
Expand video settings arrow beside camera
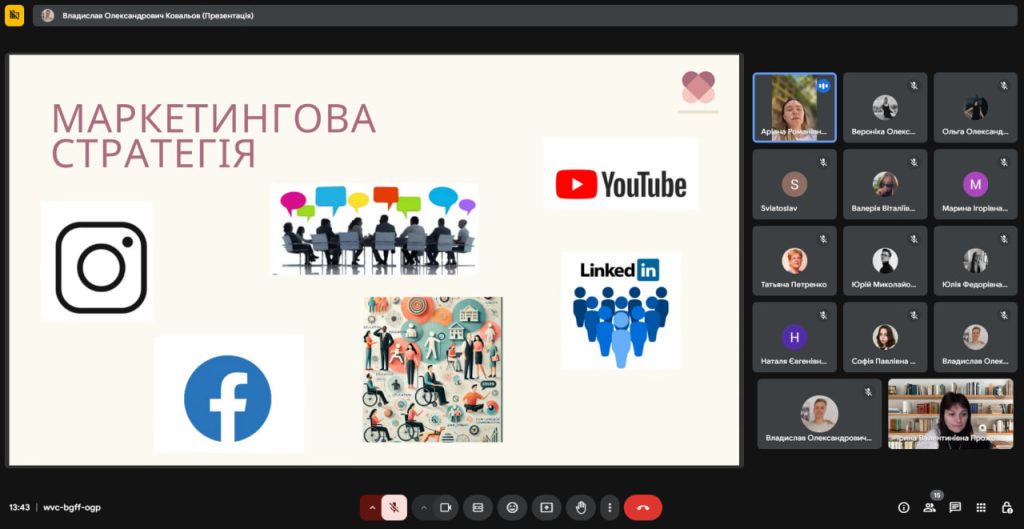423,507
